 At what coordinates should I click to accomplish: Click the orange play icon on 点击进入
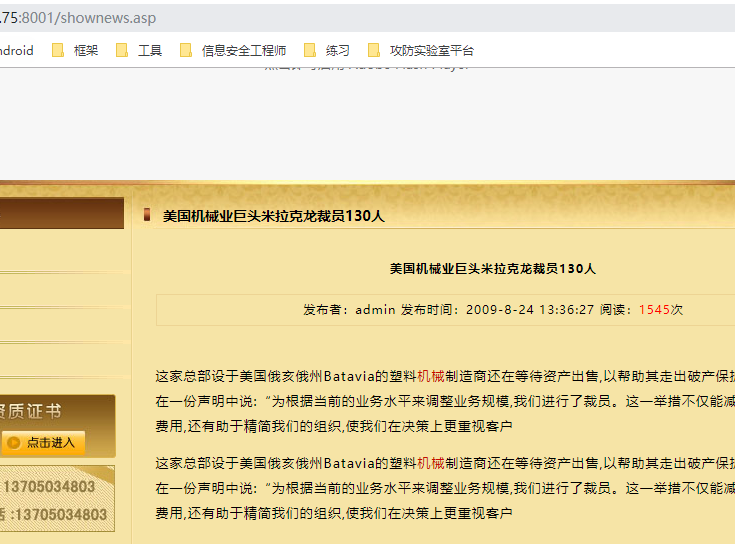(14, 443)
